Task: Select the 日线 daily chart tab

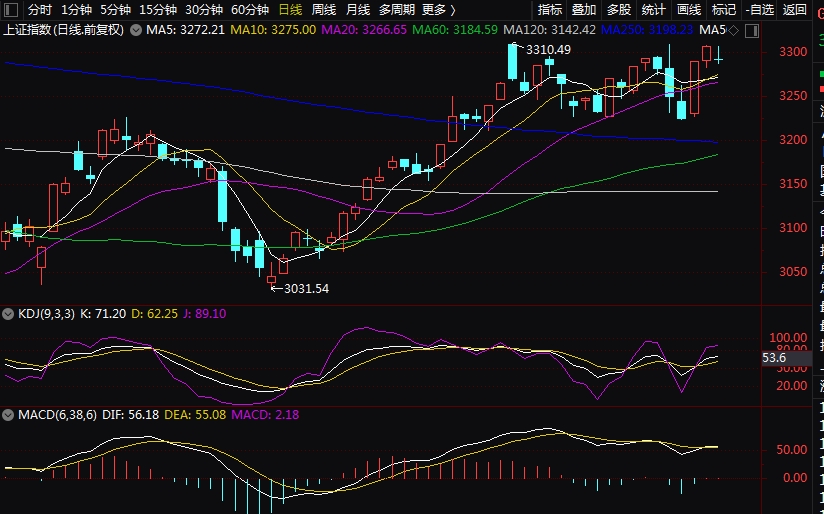Action: (x=290, y=10)
